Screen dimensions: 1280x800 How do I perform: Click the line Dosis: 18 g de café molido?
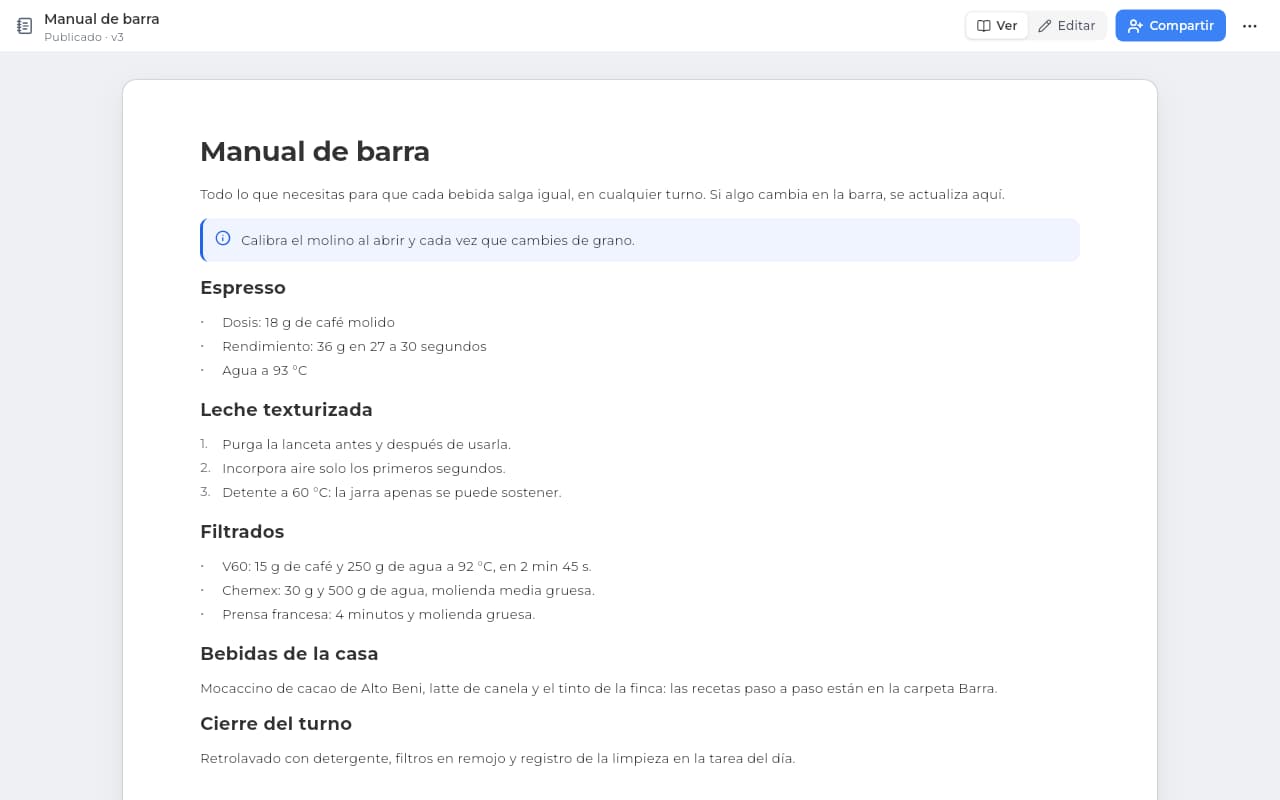pyautogui.click(x=308, y=322)
